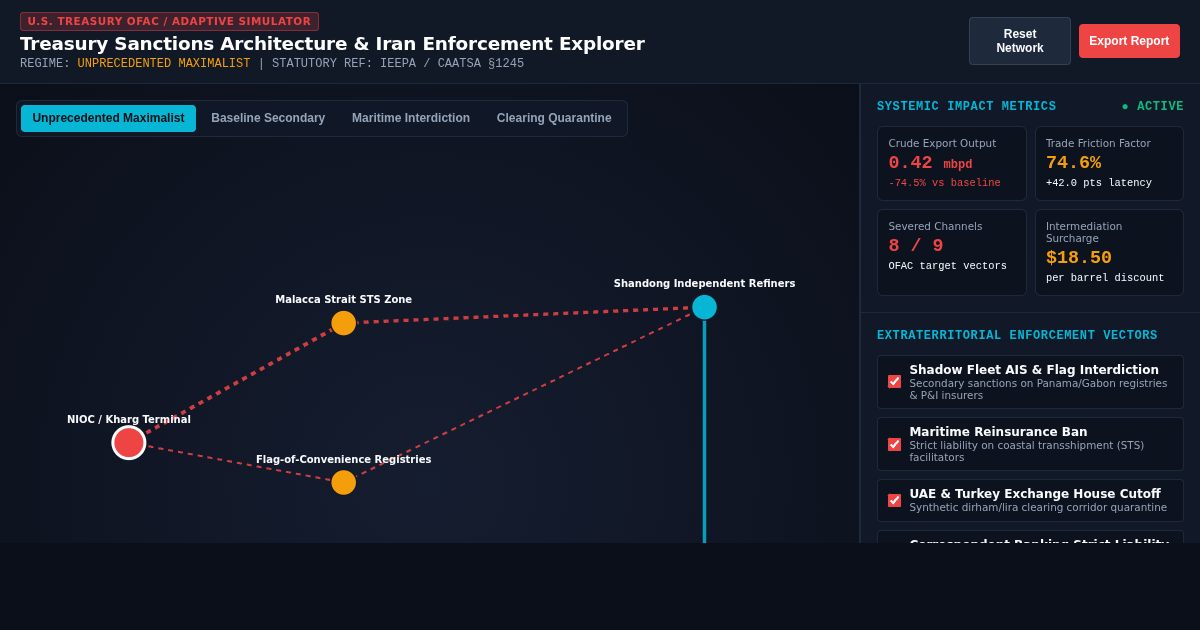Open the Maritime Interdiction tab
The image size is (1200, 630).
[x=411, y=118]
